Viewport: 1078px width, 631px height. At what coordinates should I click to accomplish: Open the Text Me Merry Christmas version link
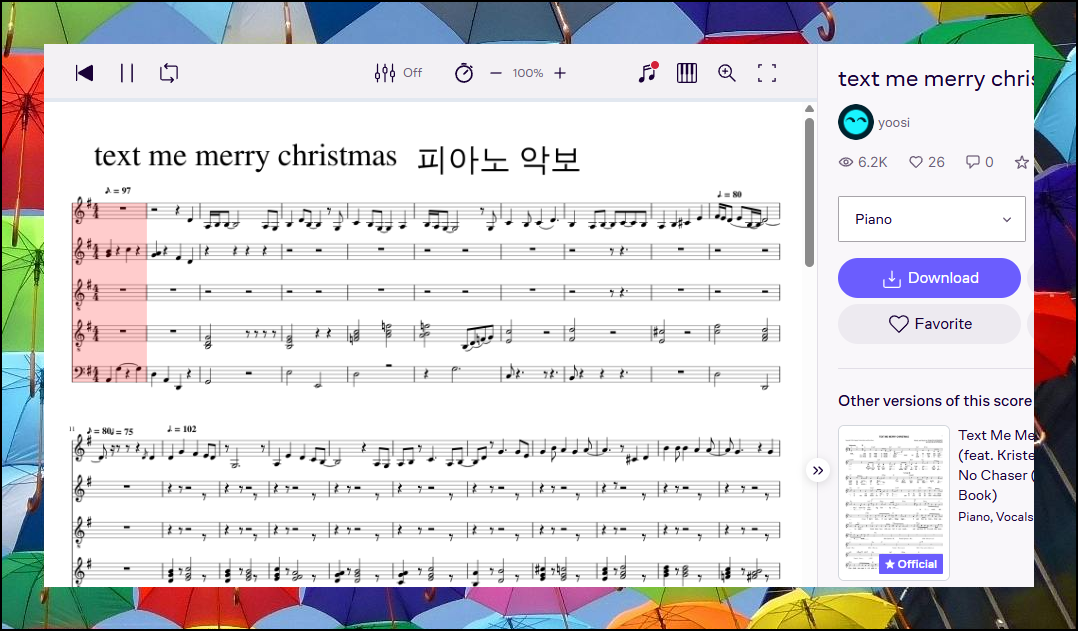(x=996, y=465)
